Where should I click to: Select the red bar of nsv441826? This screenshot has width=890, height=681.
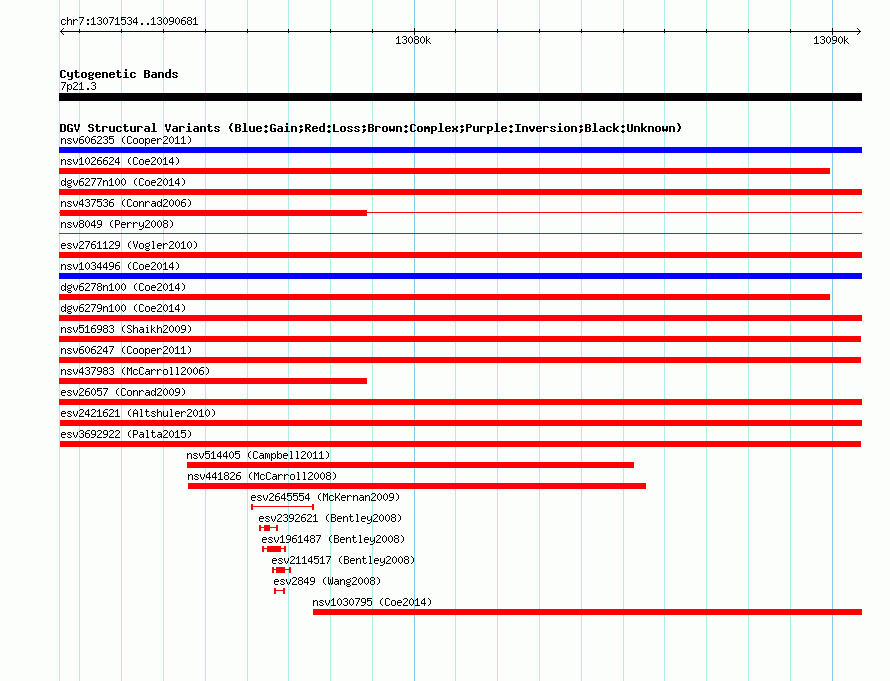(417, 486)
